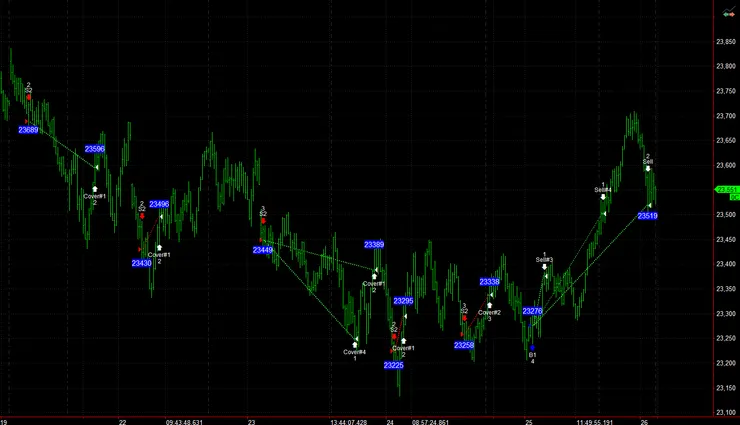Click the 23,150 price axis label

tap(726, 388)
